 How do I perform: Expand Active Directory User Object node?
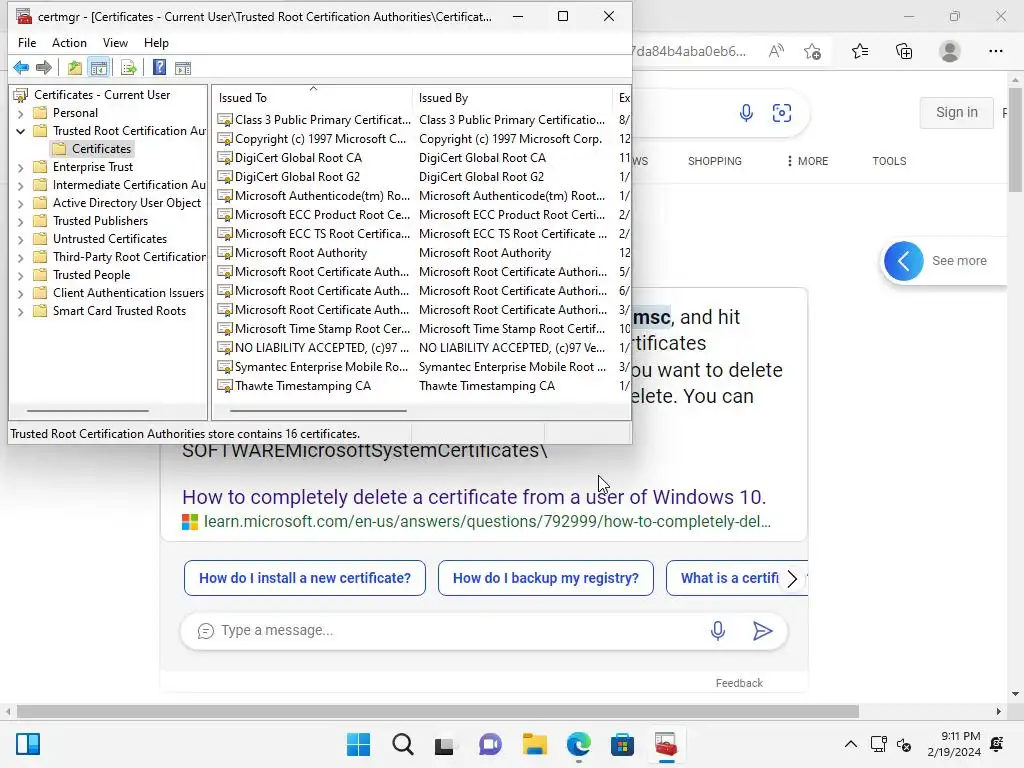pyautogui.click(x=20, y=203)
